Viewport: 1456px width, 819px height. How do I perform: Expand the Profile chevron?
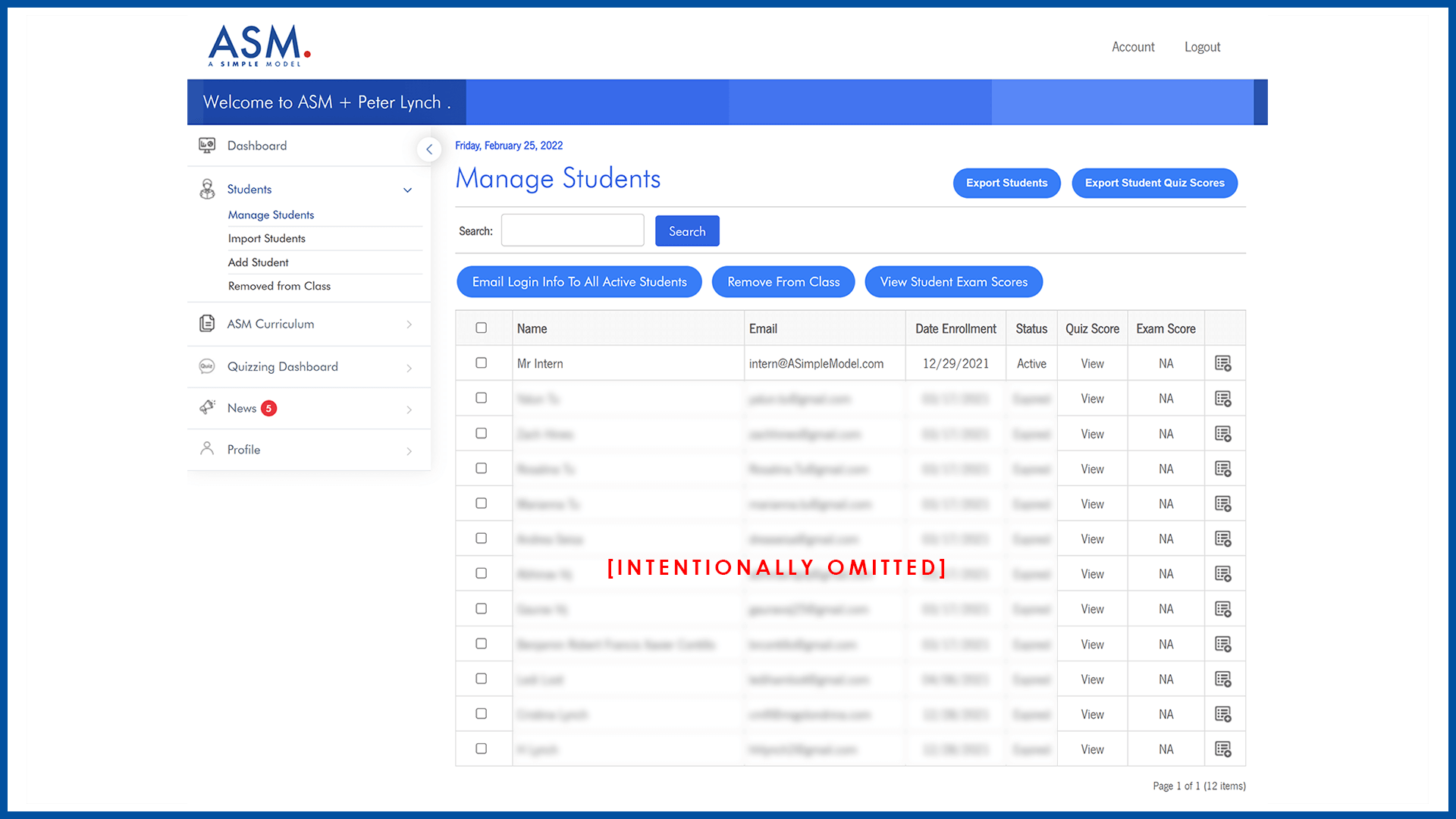409,451
